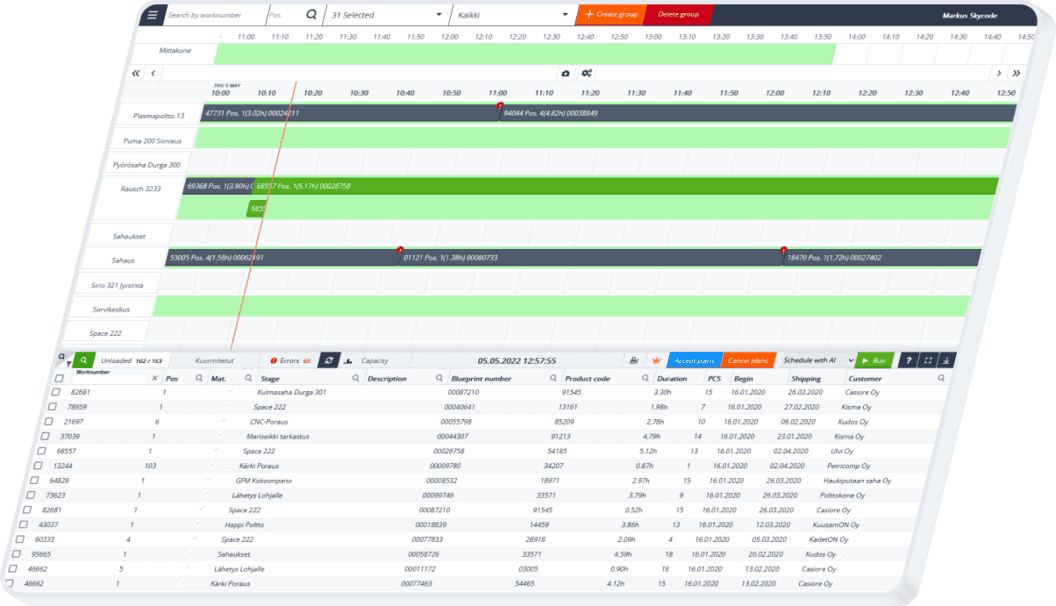
Task: Toggle fullscreen with the expand icon
Action: coord(928,360)
